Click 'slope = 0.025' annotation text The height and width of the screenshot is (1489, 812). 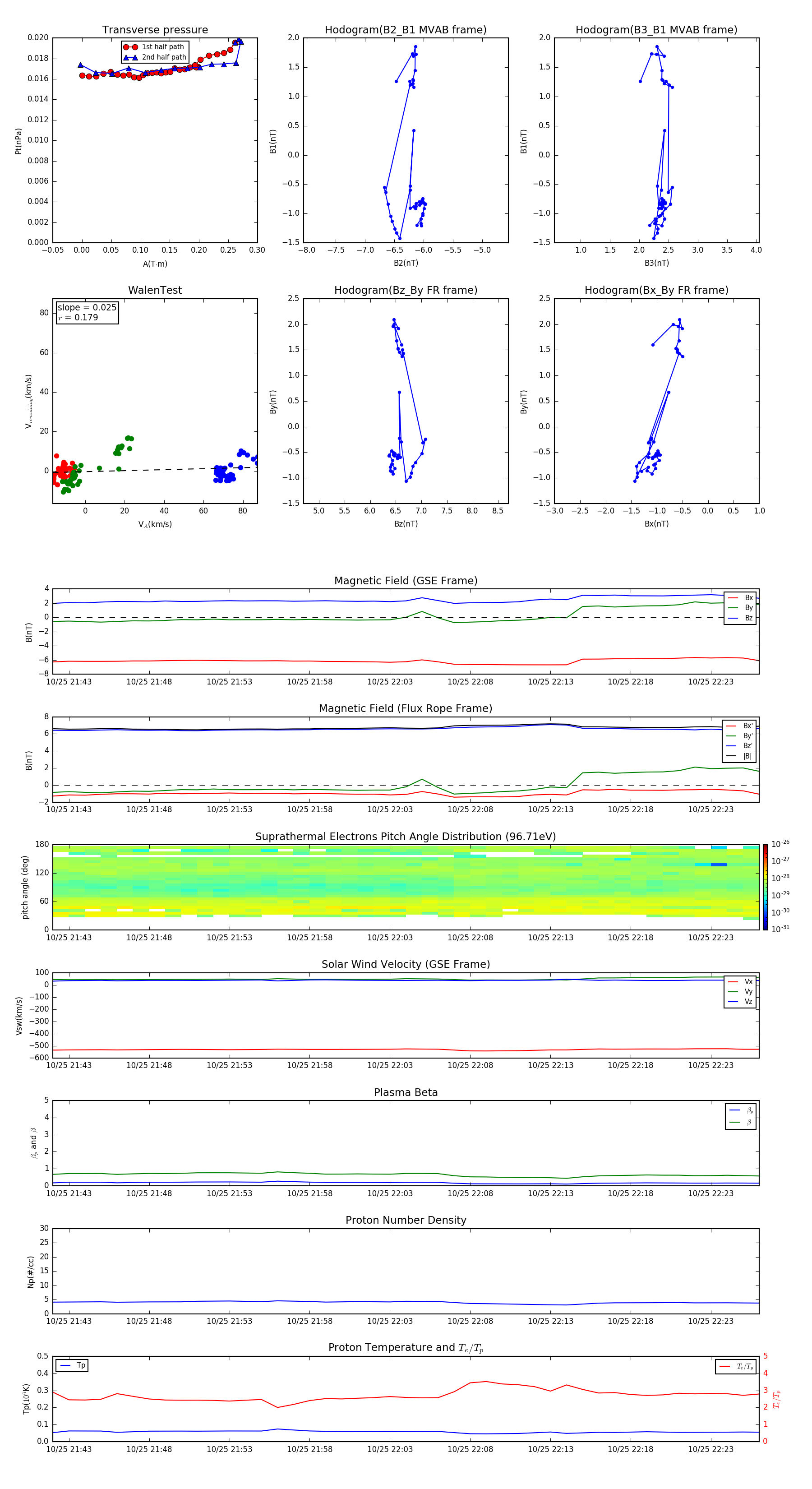pos(87,308)
